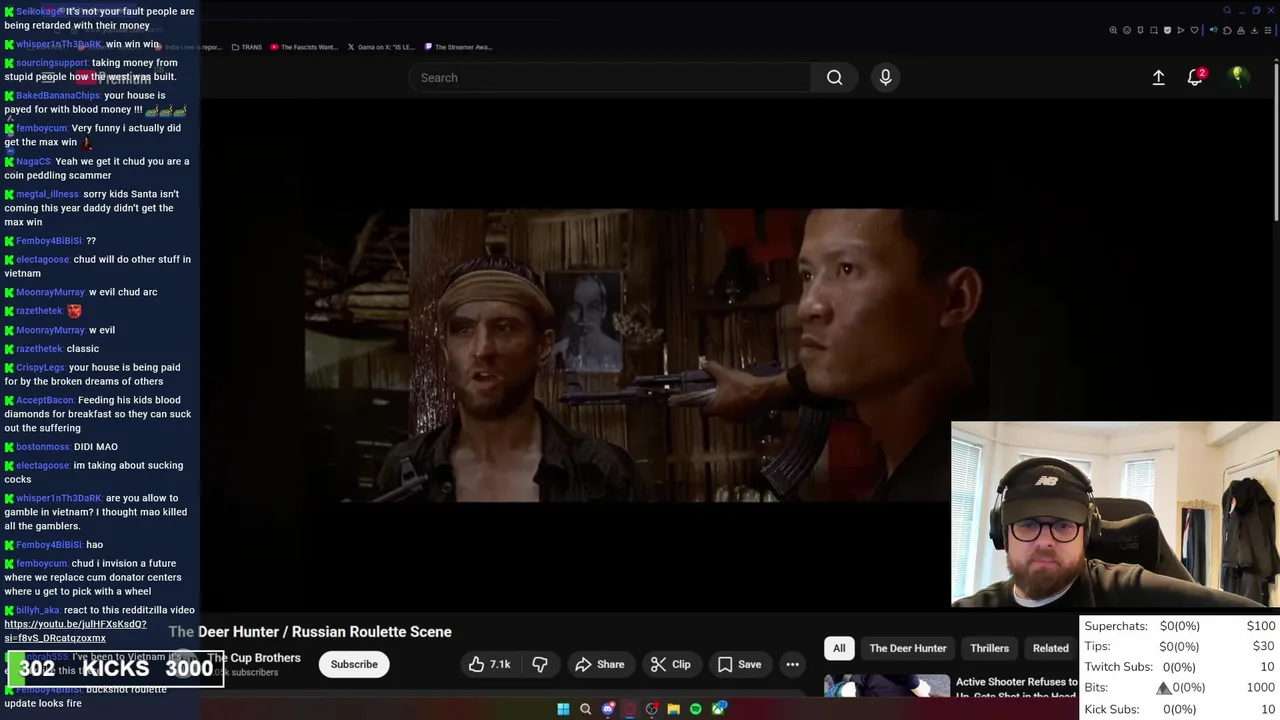This screenshot has height=720, width=1280.
Task: Click the Supercharts goal row label
Action: [1116, 626]
